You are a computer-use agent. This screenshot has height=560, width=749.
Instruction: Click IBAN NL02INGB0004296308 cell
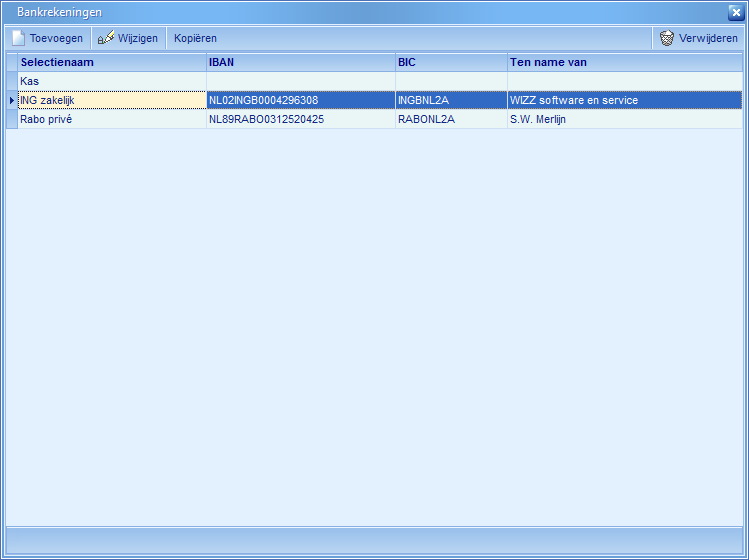[x=300, y=100]
